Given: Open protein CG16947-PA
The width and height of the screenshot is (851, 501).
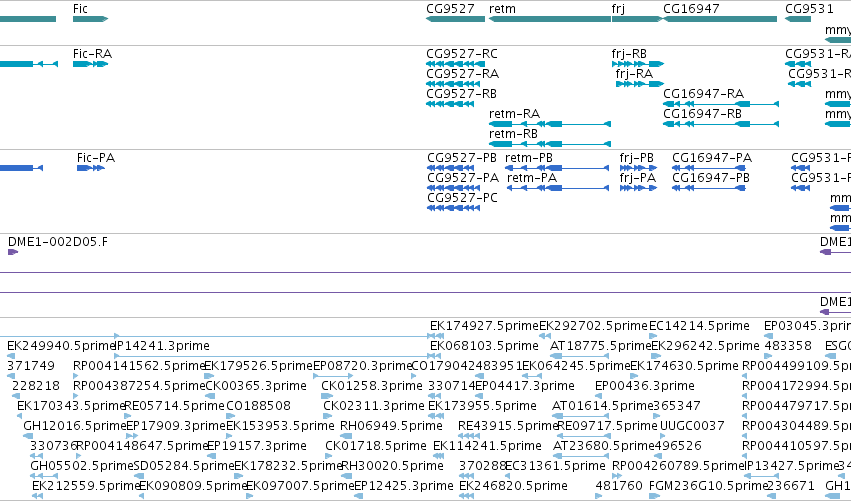Looking at the screenshot, I should 712,158.
